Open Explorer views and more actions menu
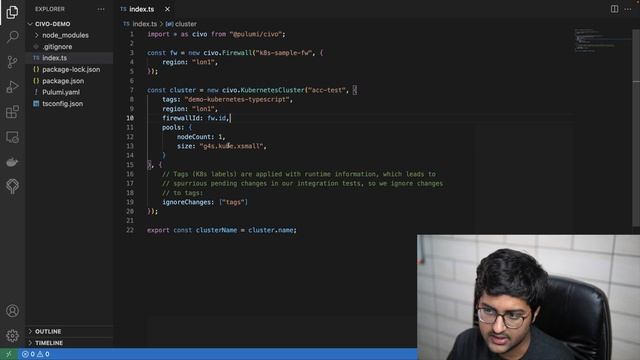Image resolution: width=640 pixels, height=360 pixels. tap(101, 9)
